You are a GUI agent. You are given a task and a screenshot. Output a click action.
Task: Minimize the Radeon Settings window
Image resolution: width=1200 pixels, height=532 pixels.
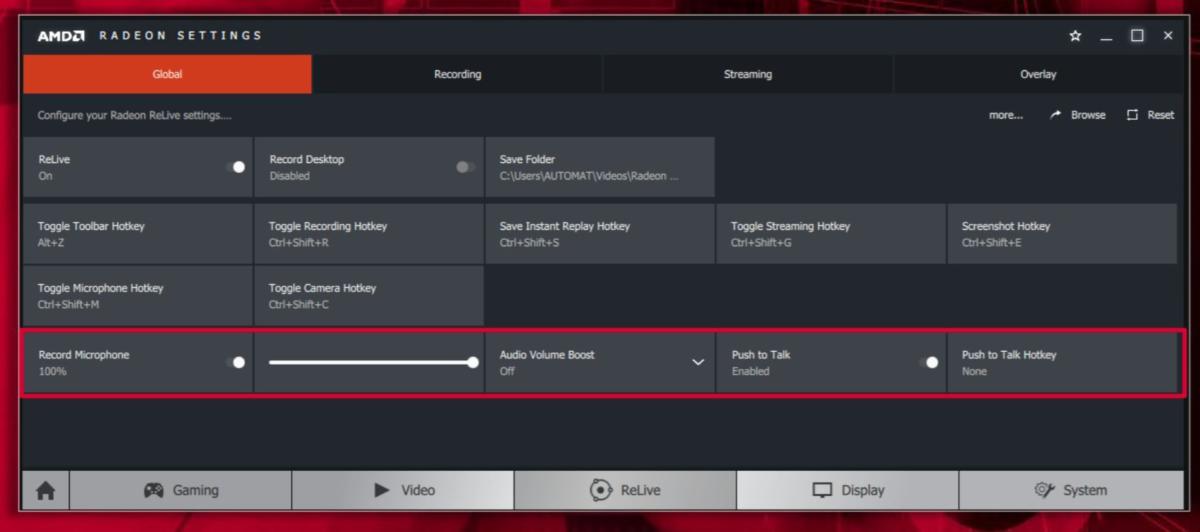pos(1106,37)
